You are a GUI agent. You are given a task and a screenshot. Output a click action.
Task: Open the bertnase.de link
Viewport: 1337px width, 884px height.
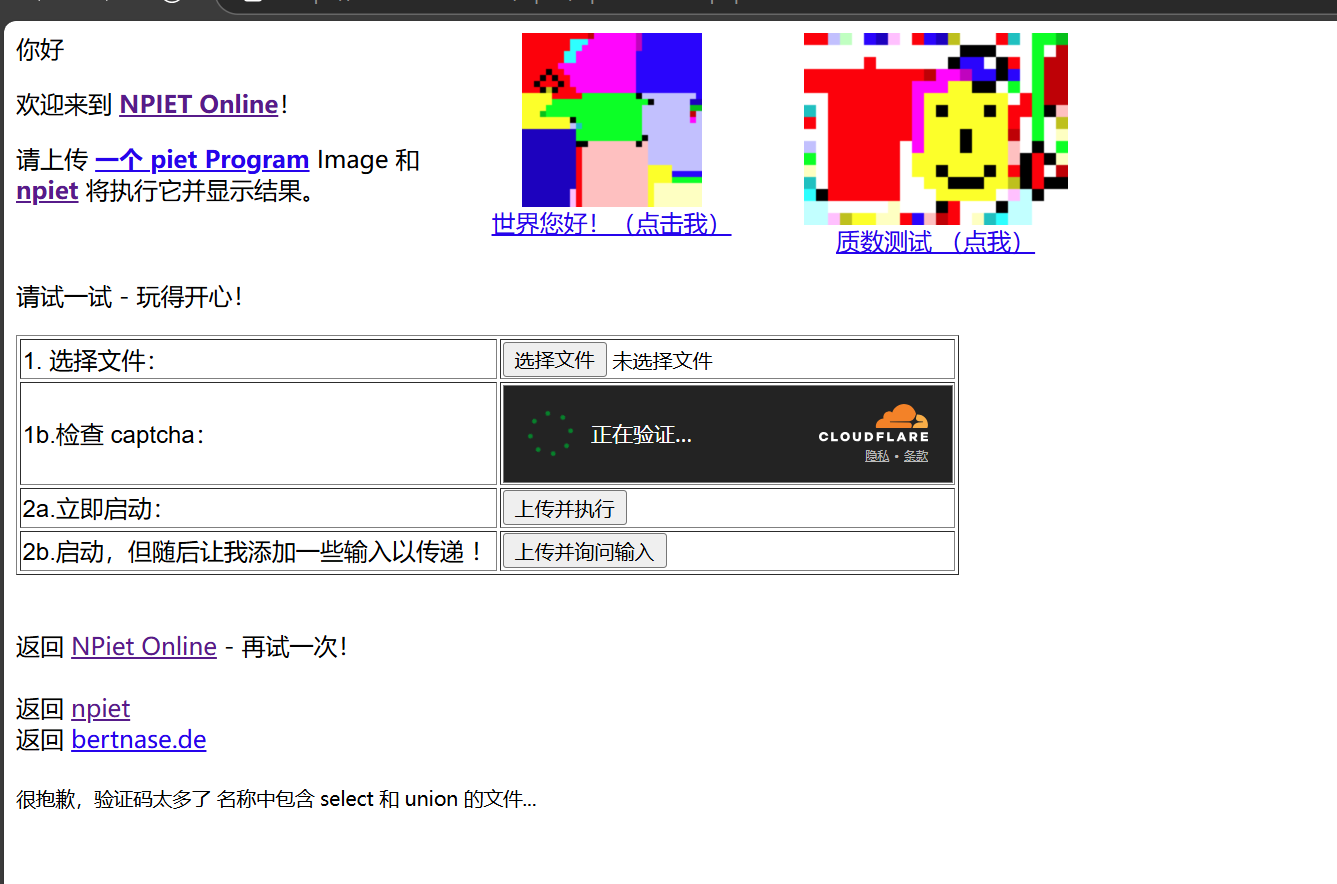click(x=139, y=740)
